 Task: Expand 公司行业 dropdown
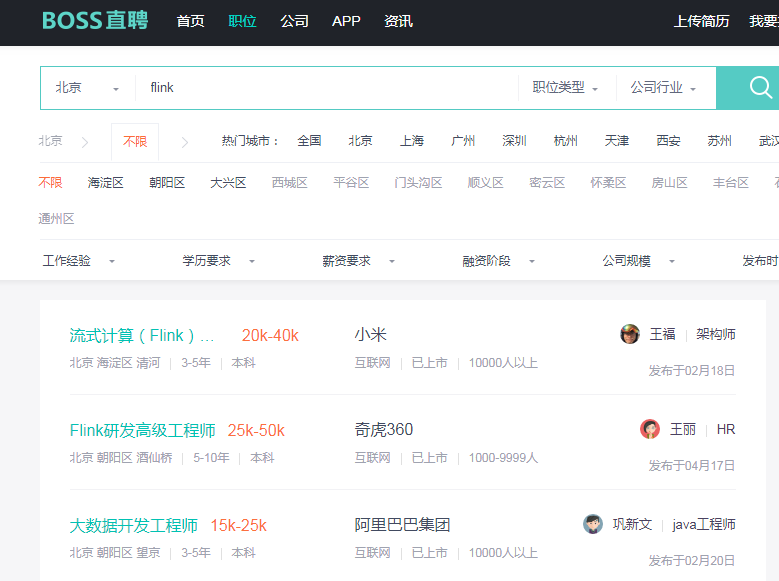click(663, 88)
